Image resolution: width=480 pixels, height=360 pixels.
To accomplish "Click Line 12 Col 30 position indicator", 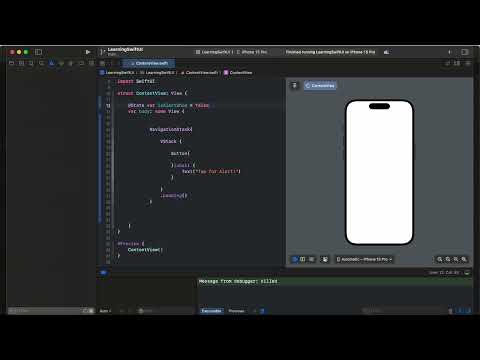I will pyautogui.click(x=444, y=273).
